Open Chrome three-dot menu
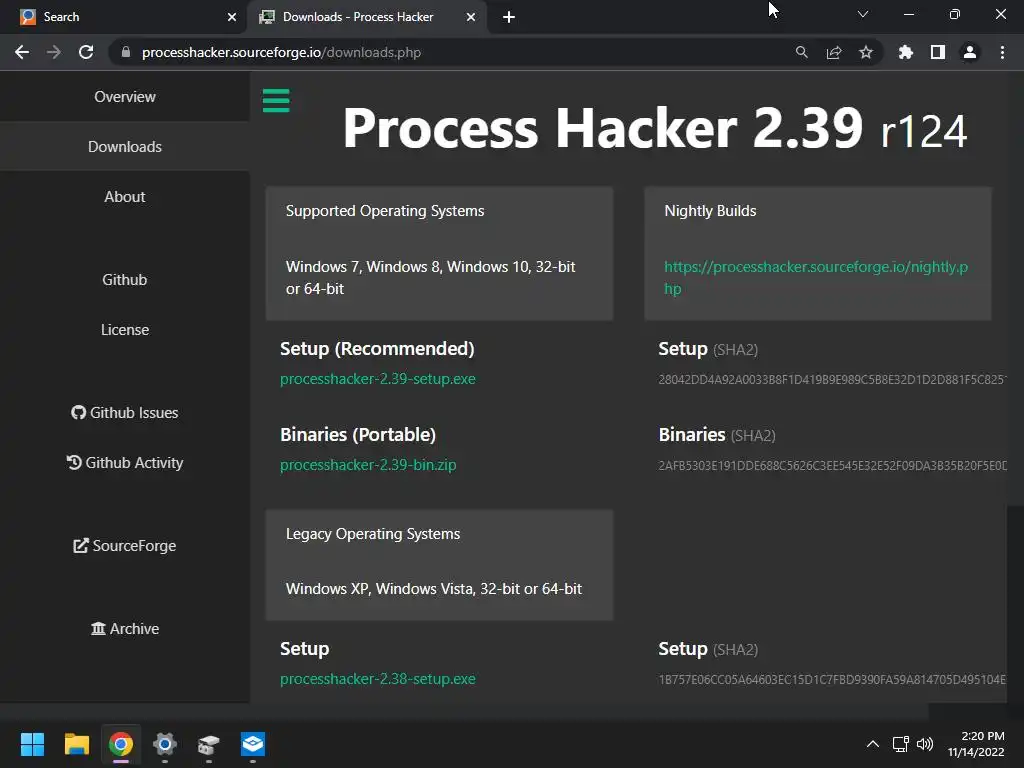 tap(1002, 52)
